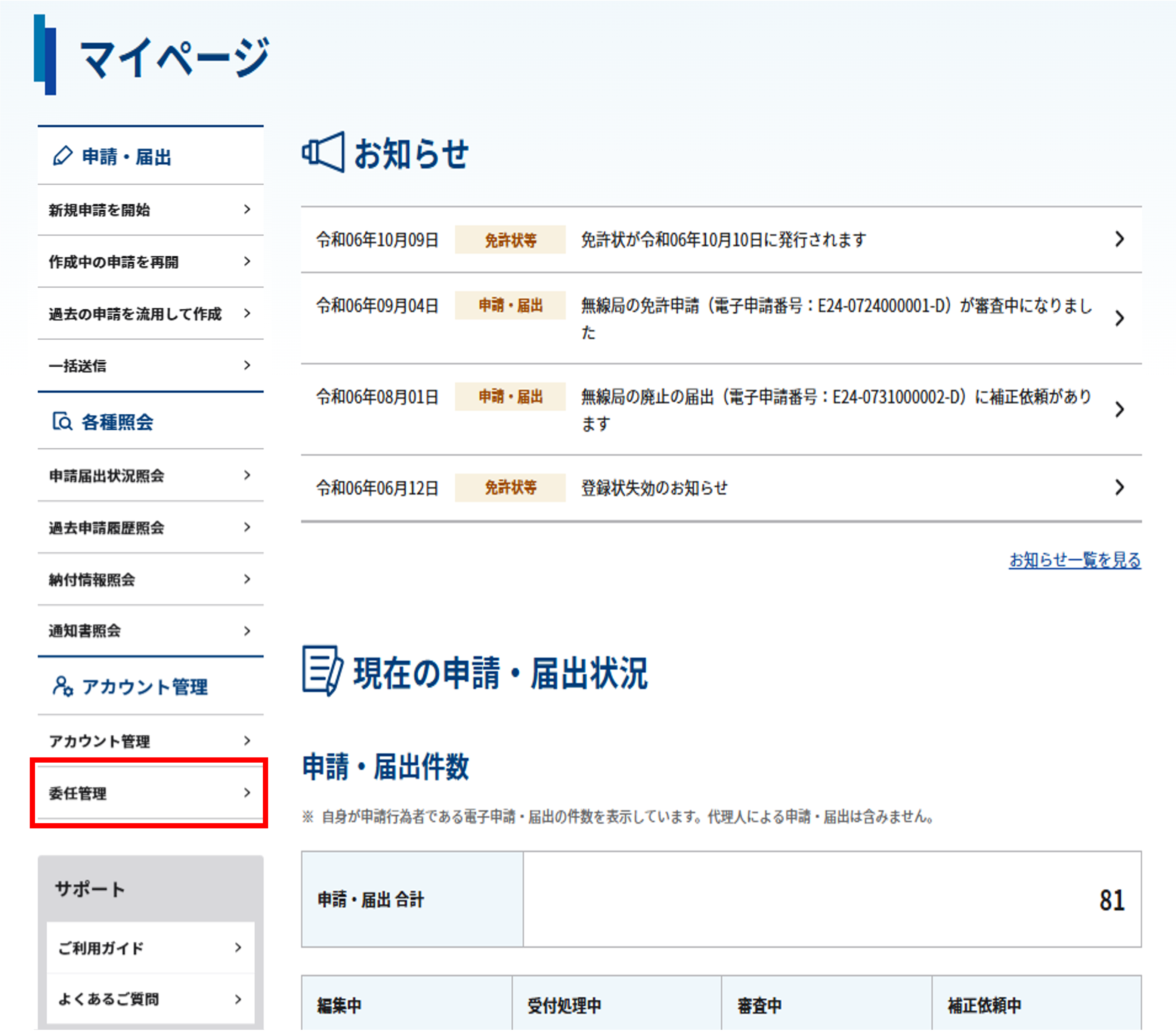Click the date 令和06年10月09日
The image size is (1176, 1031).
pyautogui.click(x=377, y=239)
